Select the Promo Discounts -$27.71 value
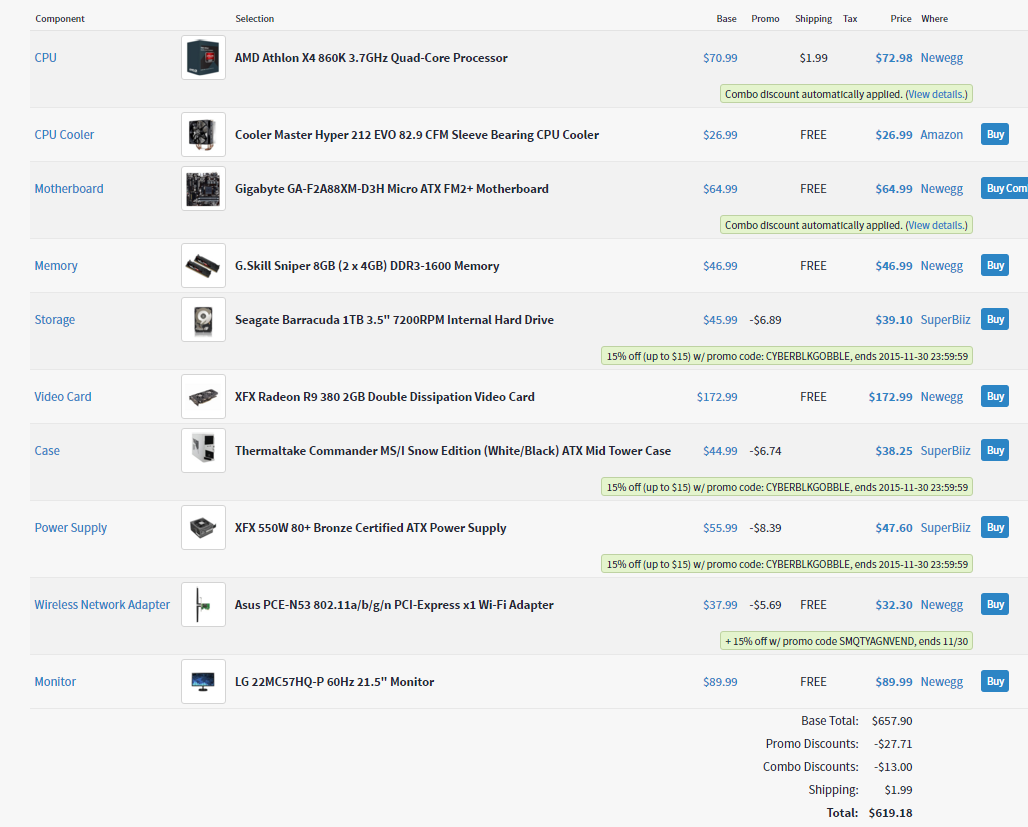Screen dimensions: 1028x827 click(x=893, y=744)
